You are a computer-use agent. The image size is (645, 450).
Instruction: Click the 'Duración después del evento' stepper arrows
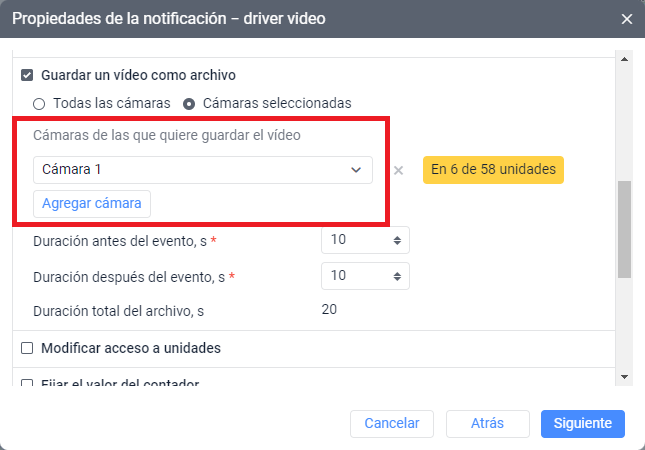click(x=398, y=275)
